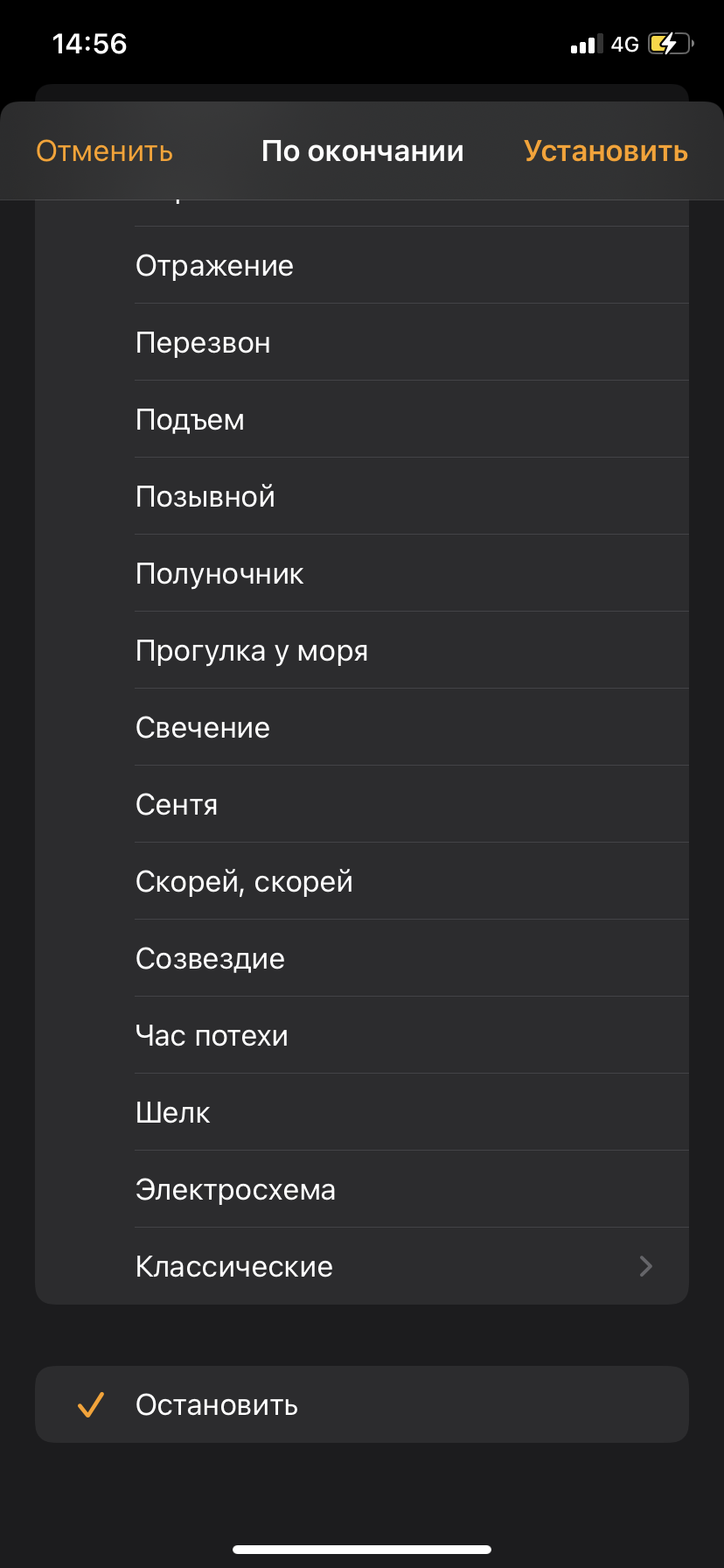Expand the Классические ringtones submenu
The height and width of the screenshot is (1568, 724).
[x=362, y=1266]
